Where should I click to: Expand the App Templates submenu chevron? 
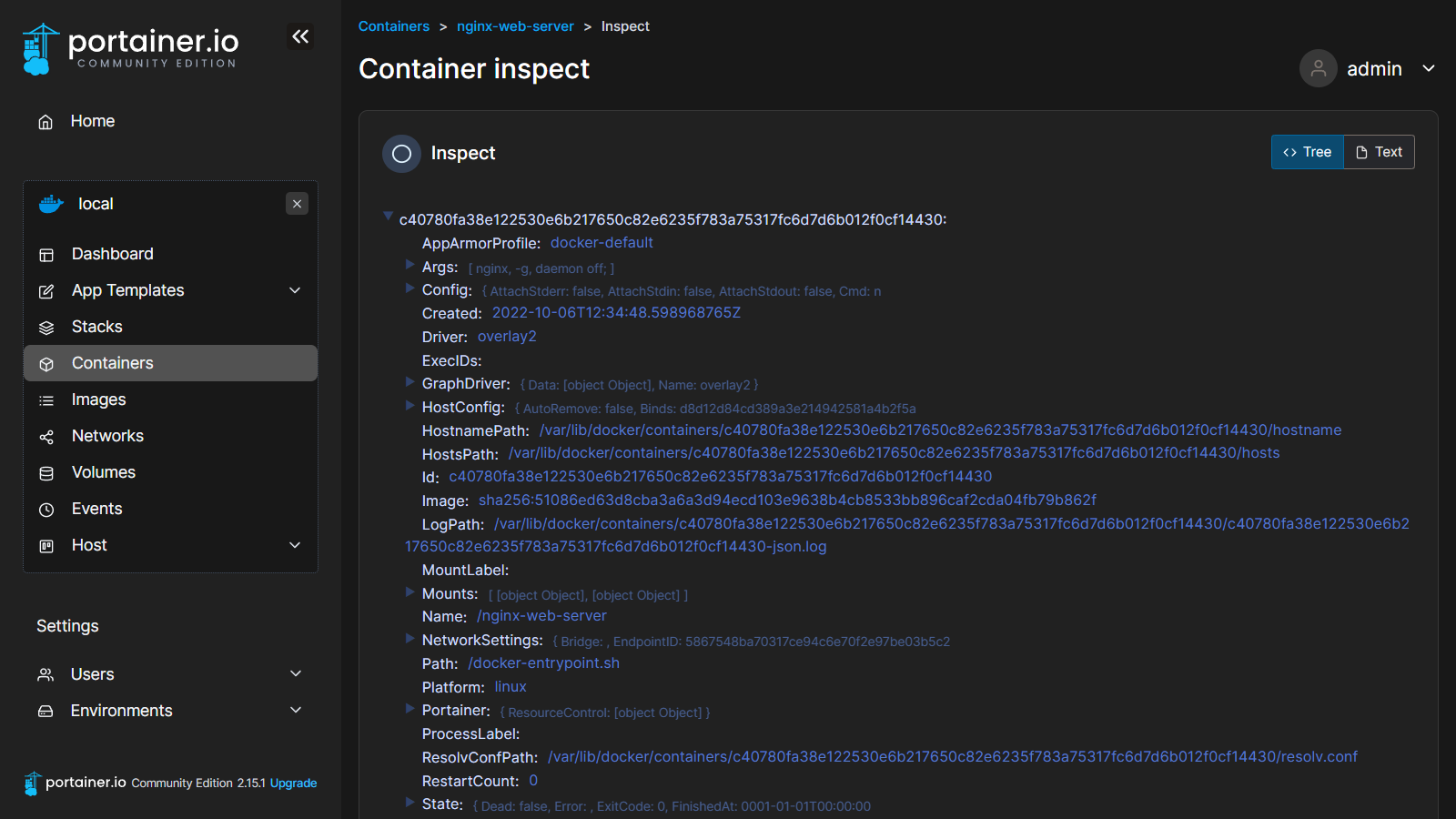295,290
